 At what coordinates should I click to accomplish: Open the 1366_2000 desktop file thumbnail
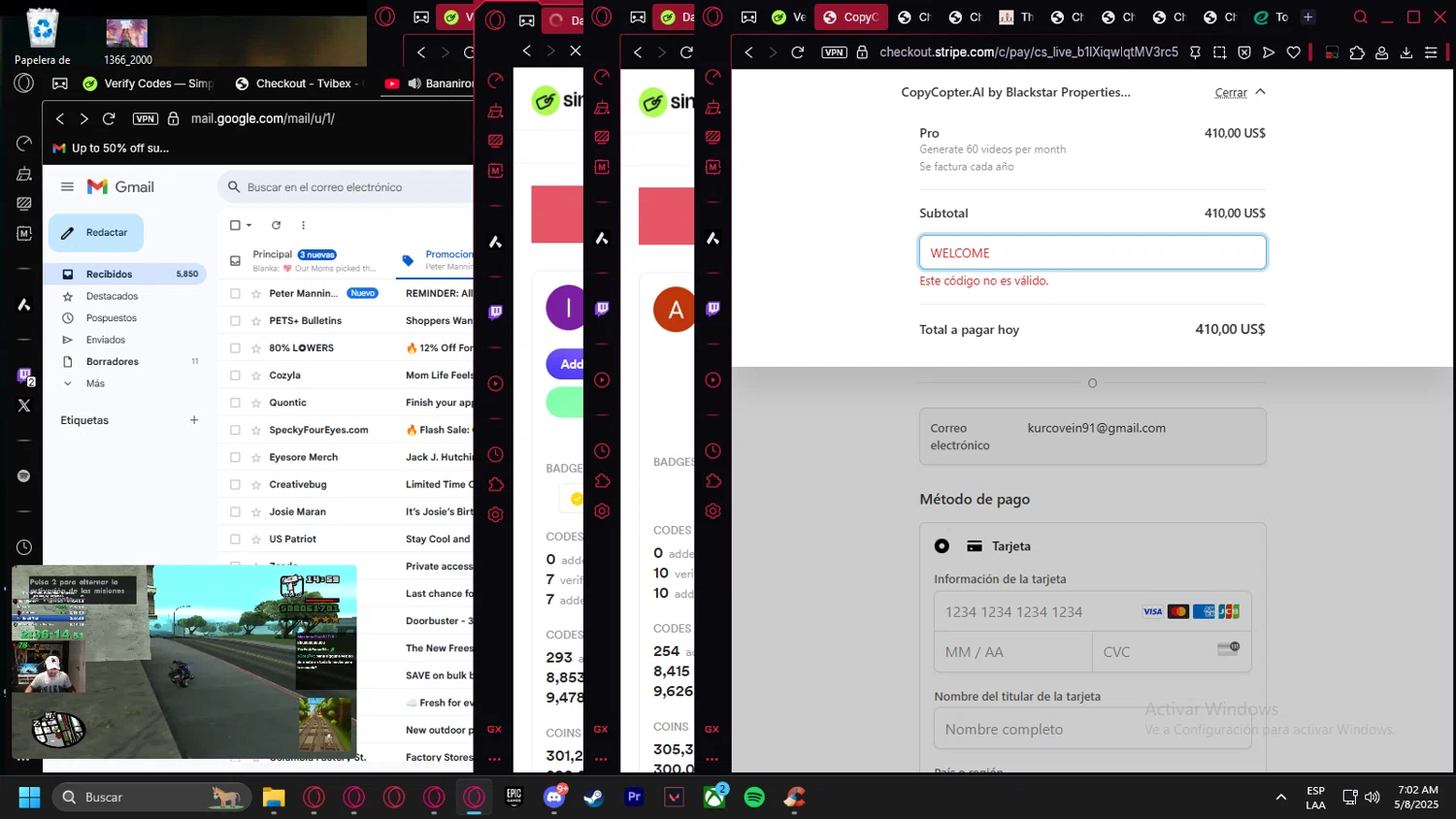point(127,41)
